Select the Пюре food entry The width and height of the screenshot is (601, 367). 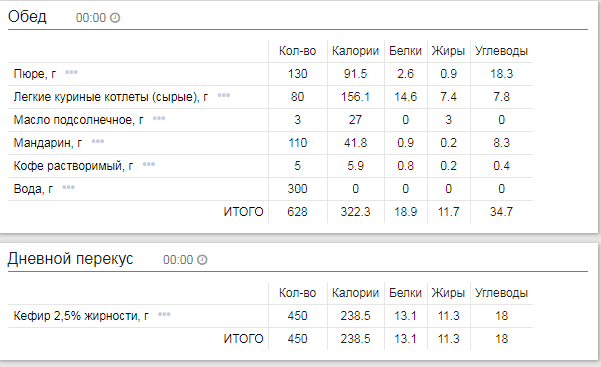tap(35, 74)
